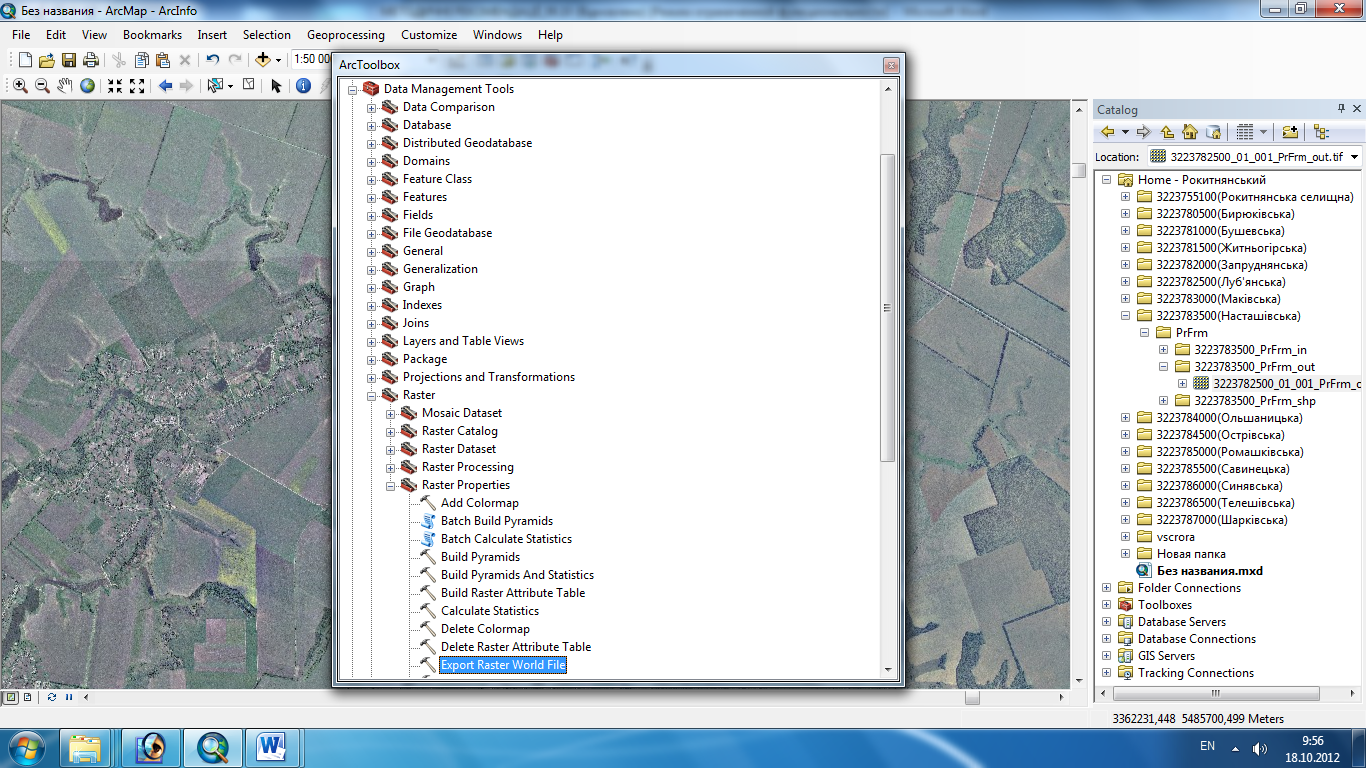Select the Zoom Out tool
Screen dimensions: 1366x768
point(42,86)
